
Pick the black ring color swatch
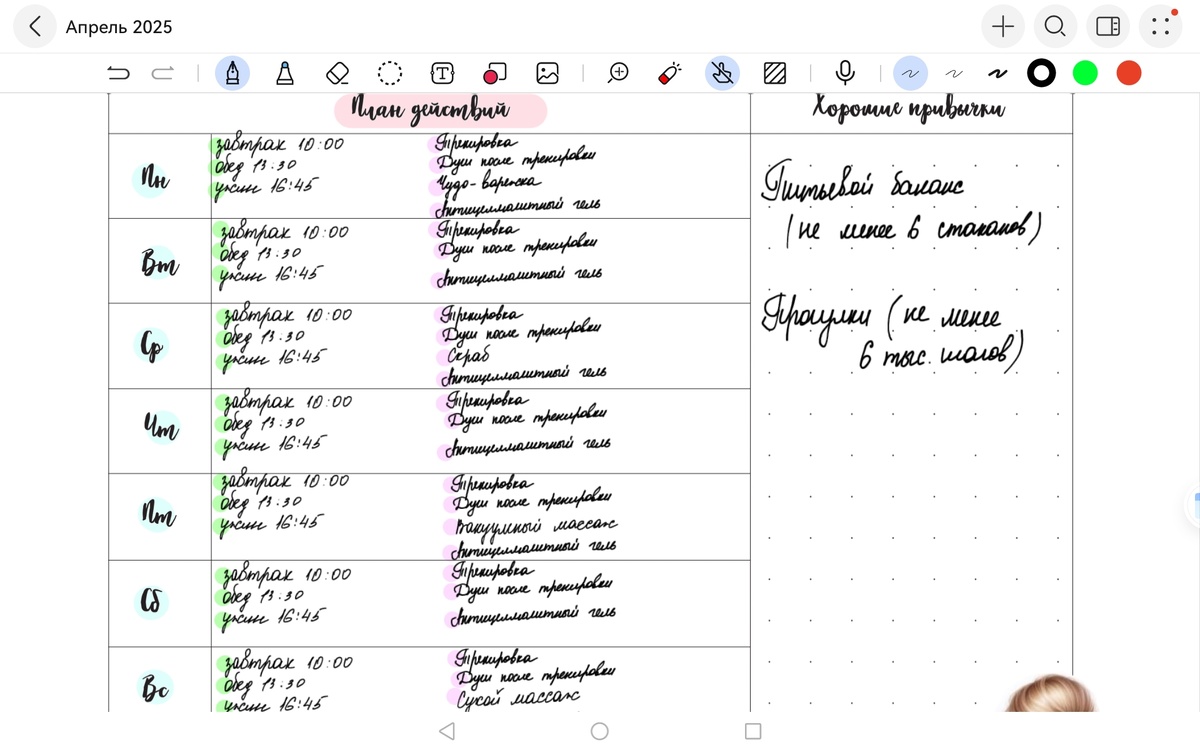click(x=1041, y=73)
